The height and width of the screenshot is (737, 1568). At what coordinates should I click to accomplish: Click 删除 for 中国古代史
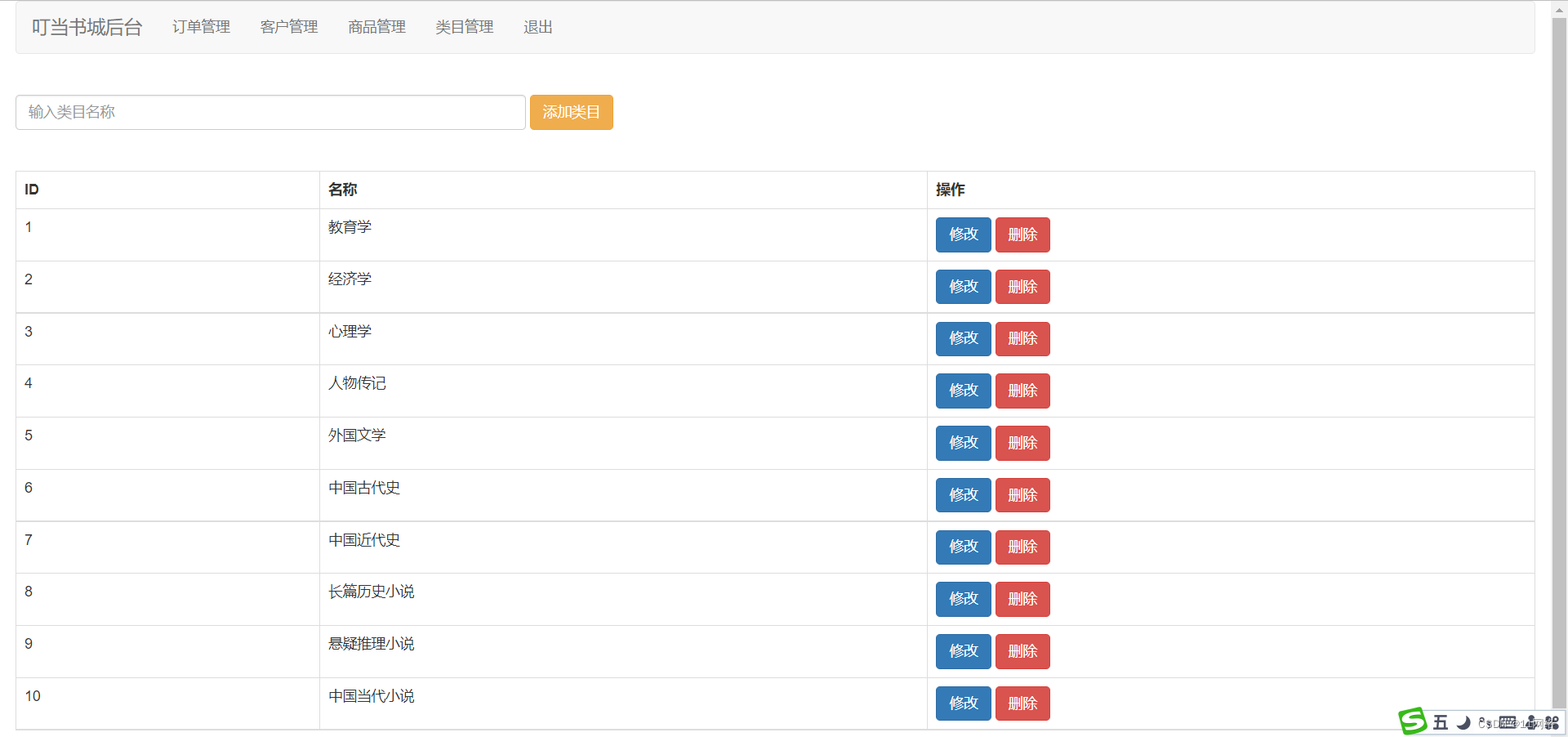pos(1022,495)
